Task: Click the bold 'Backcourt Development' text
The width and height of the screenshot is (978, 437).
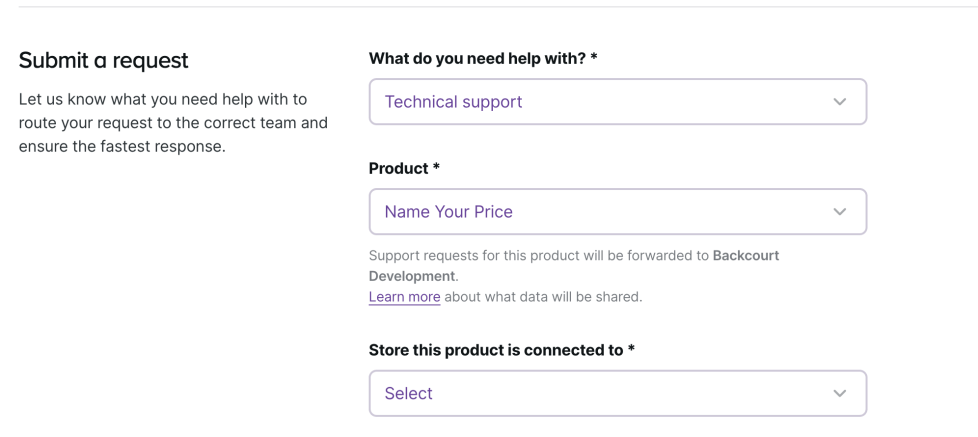Action: click(745, 256)
